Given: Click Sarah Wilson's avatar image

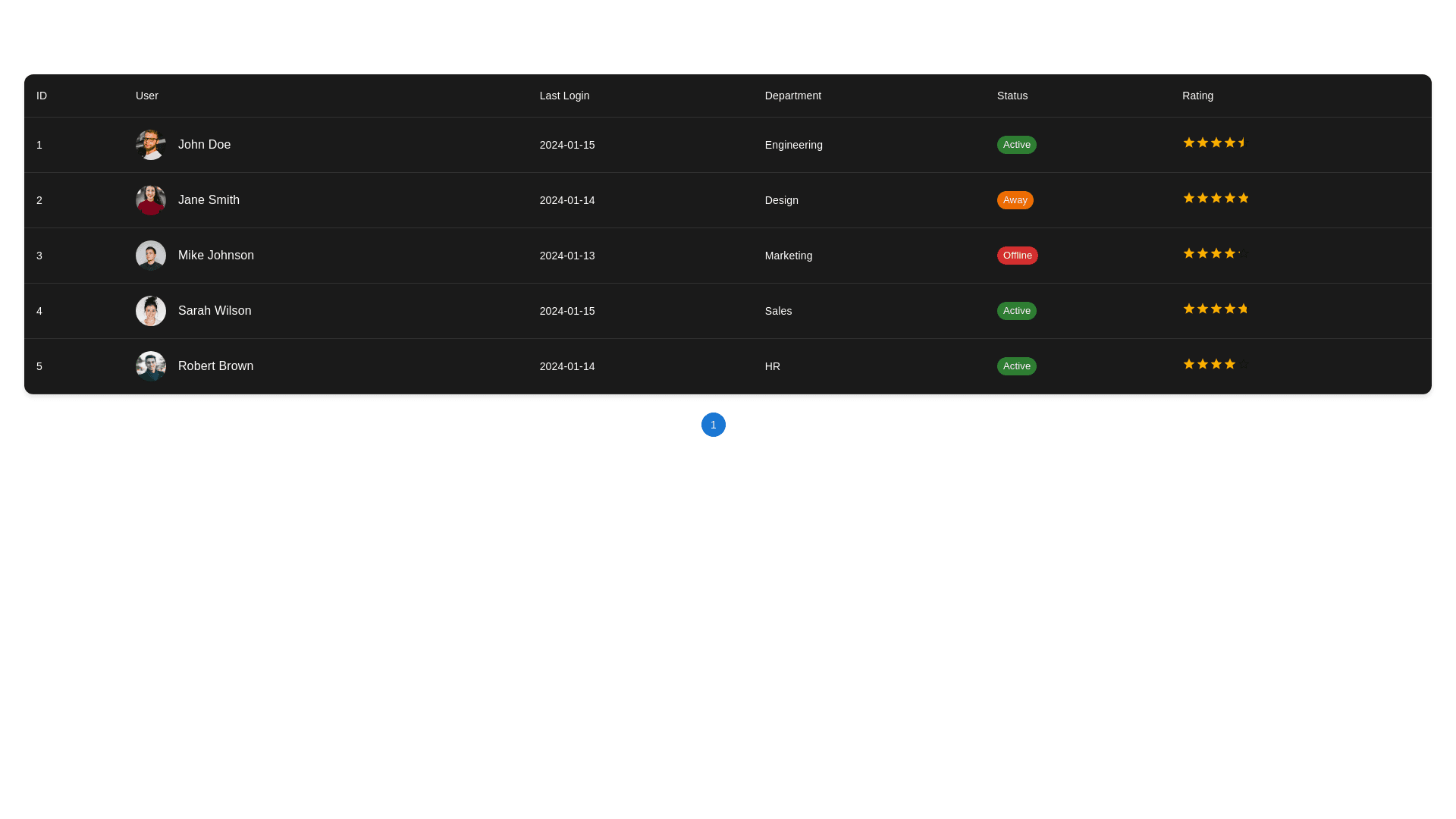Looking at the screenshot, I should point(150,311).
